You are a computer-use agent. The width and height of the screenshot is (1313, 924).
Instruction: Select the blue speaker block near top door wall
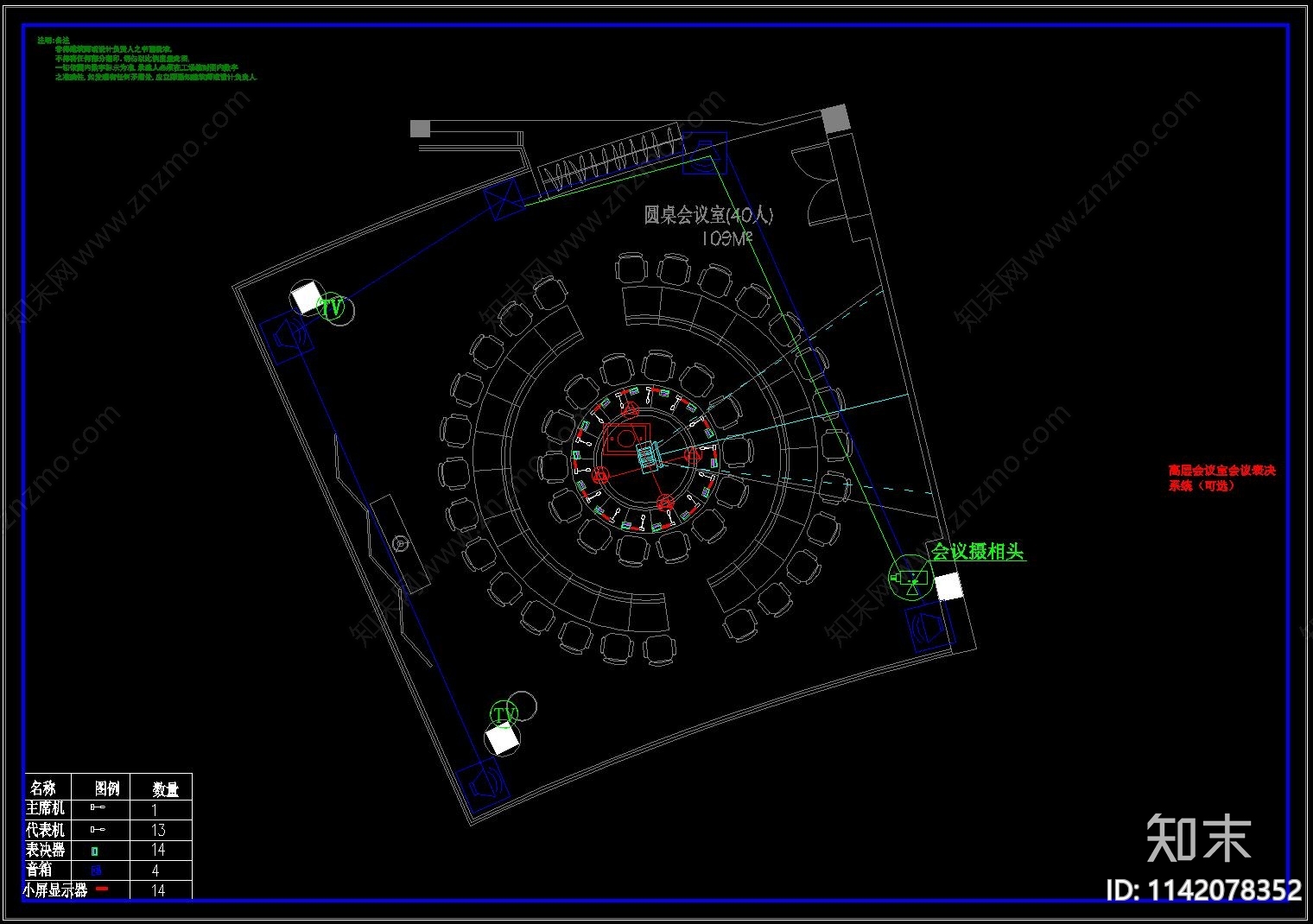[x=706, y=154]
